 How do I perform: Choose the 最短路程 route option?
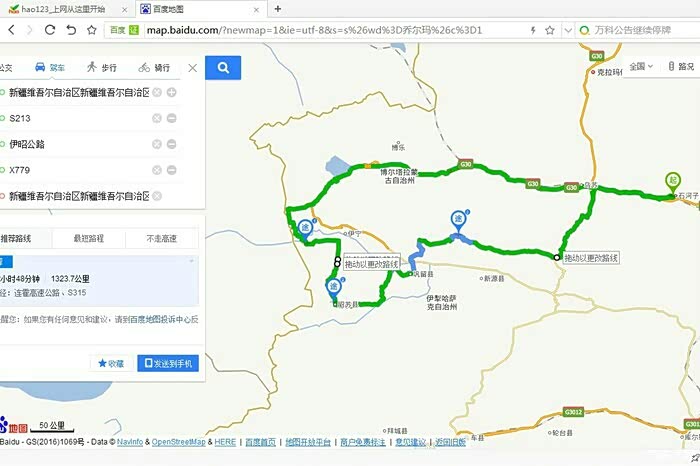point(89,238)
